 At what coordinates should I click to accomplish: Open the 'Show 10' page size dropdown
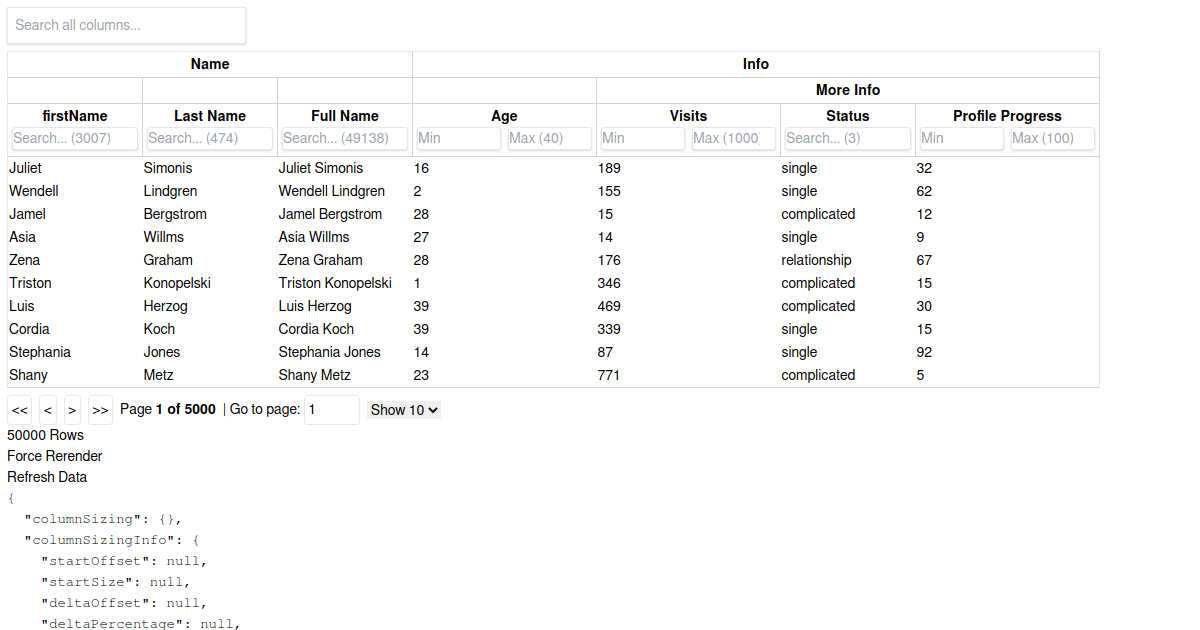coord(403,409)
